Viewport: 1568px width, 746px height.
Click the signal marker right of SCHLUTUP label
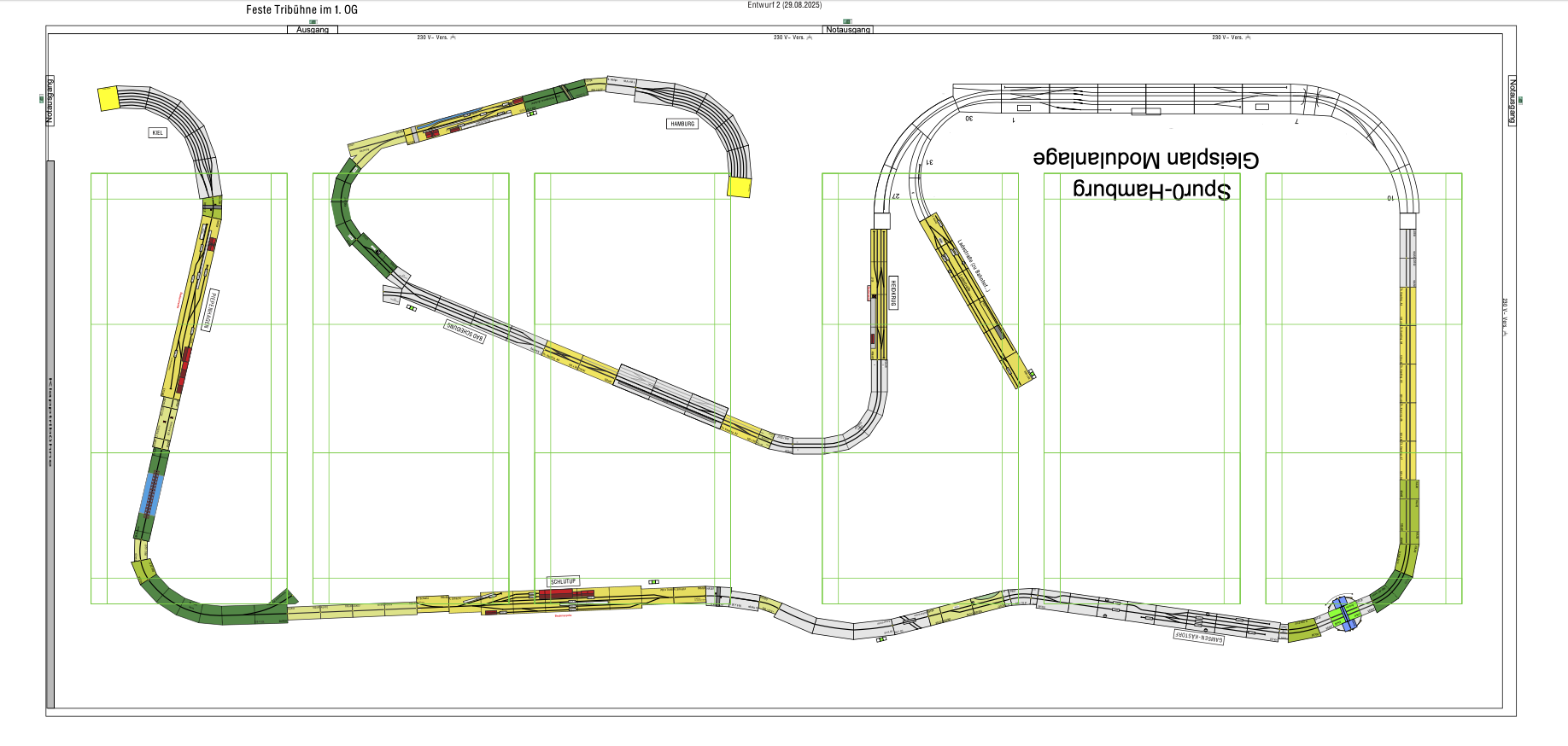[653, 582]
